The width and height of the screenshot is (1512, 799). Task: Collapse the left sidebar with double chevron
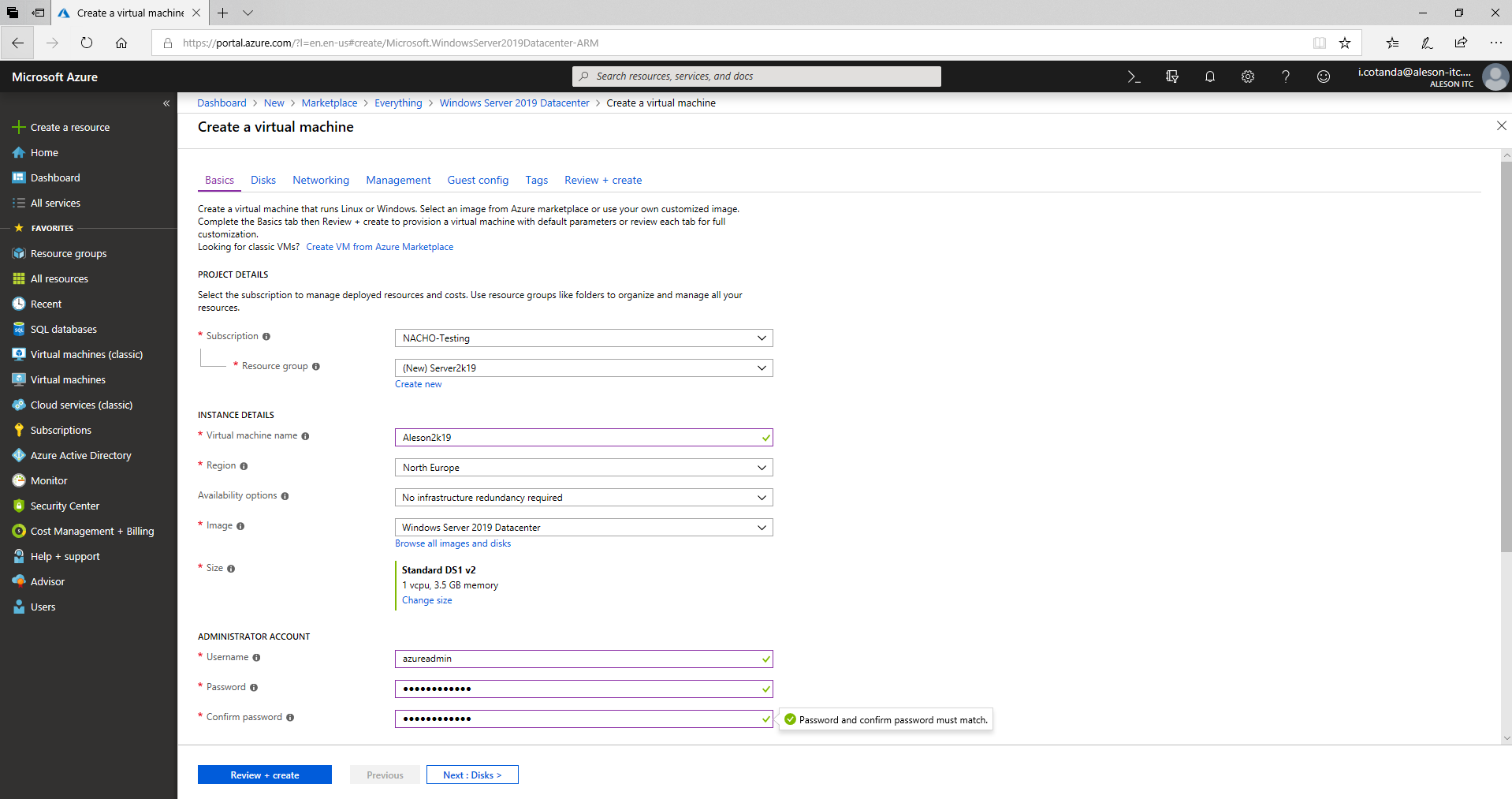pyautogui.click(x=166, y=103)
